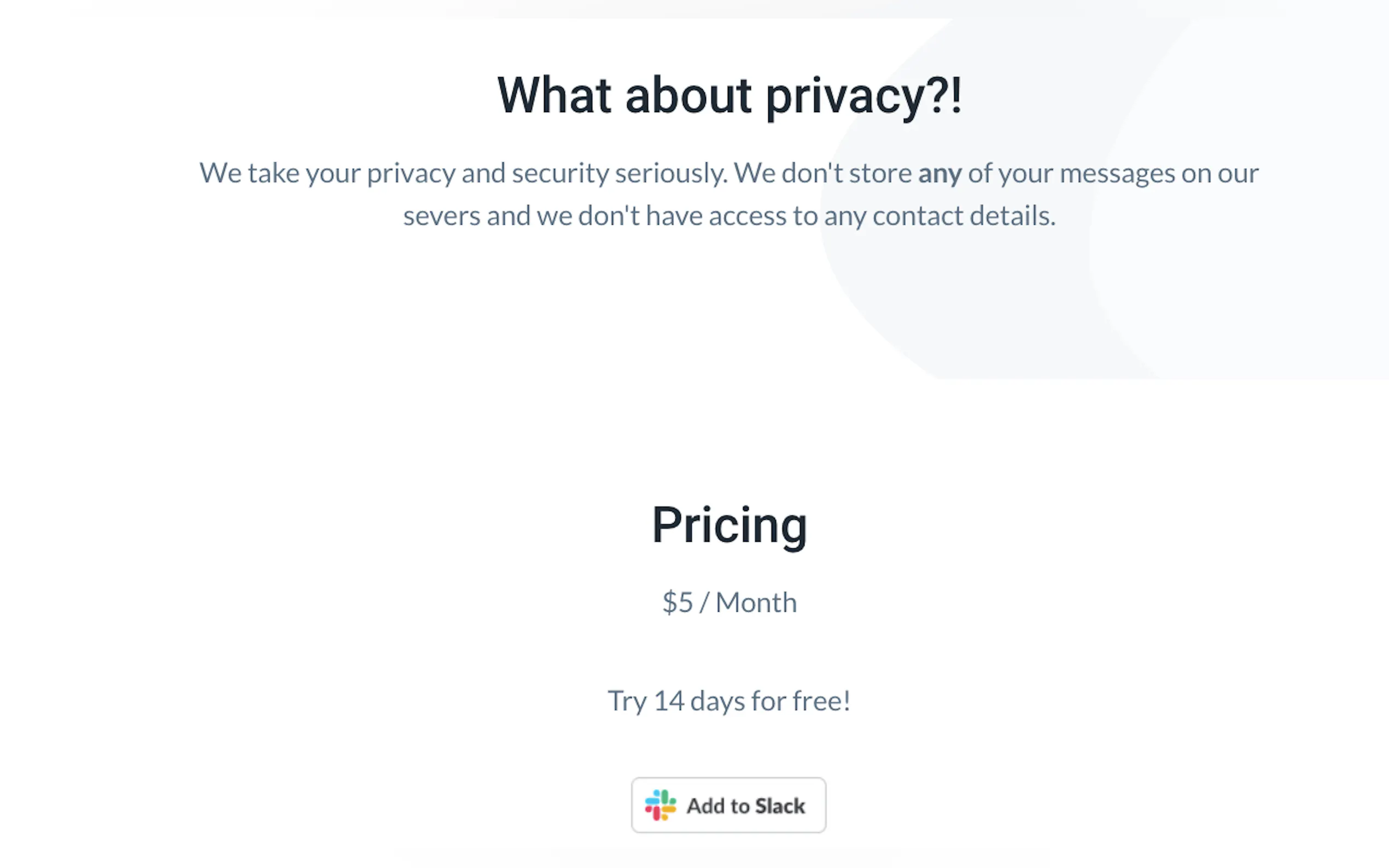Click the word "seriously" in the paragraph
Viewport: 1389px width, 868px height.
670,173
